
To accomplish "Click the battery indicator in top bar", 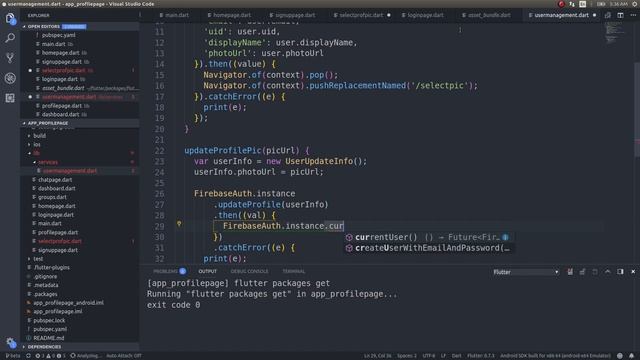I will tap(601, 4).
